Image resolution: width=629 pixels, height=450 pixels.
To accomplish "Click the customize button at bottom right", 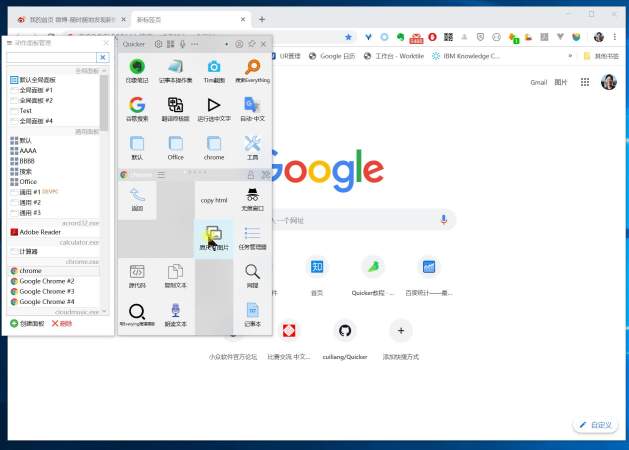I will pyautogui.click(x=596, y=425).
